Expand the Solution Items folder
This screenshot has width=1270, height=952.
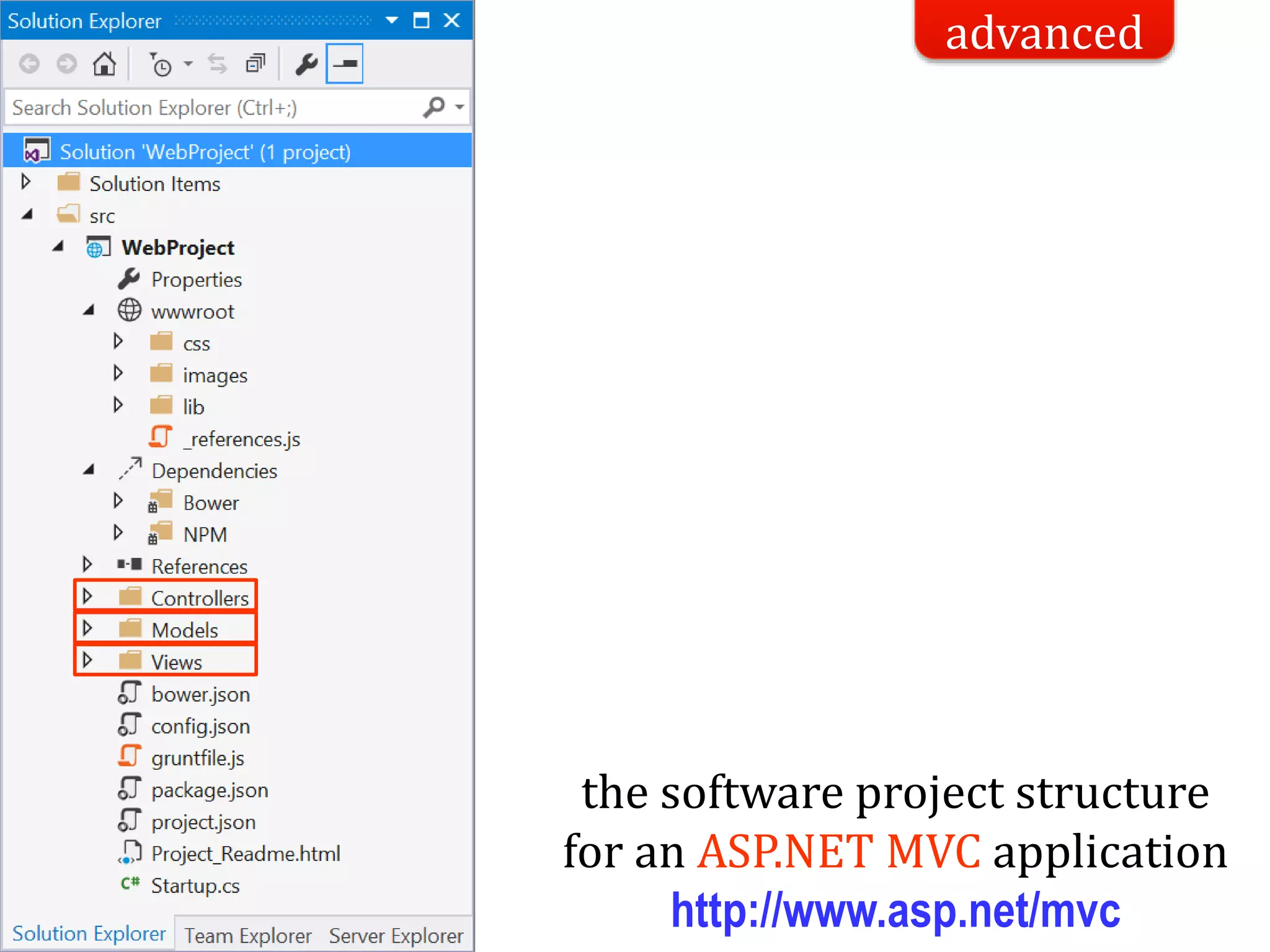(26, 182)
